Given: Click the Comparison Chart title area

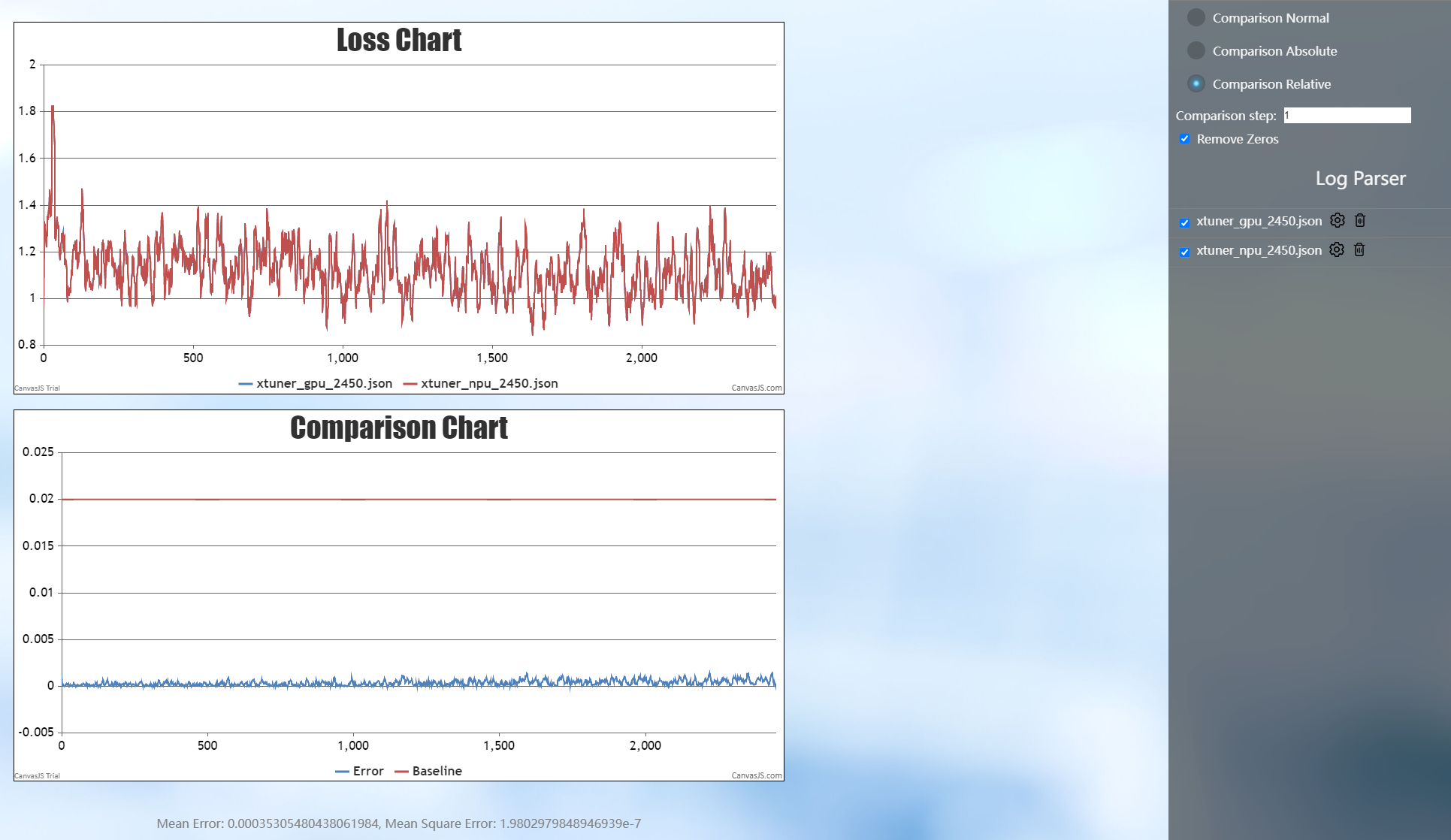Looking at the screenshot, I should 398,428.
